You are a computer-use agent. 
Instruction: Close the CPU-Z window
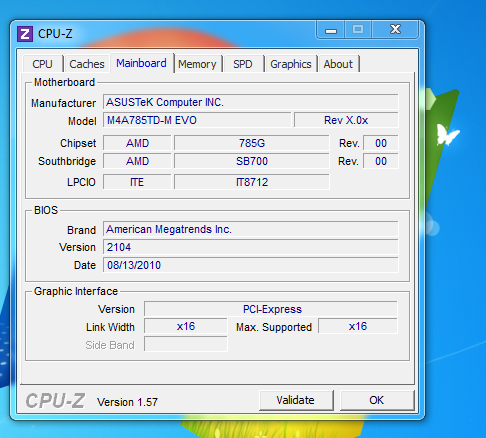pos(395,30)
